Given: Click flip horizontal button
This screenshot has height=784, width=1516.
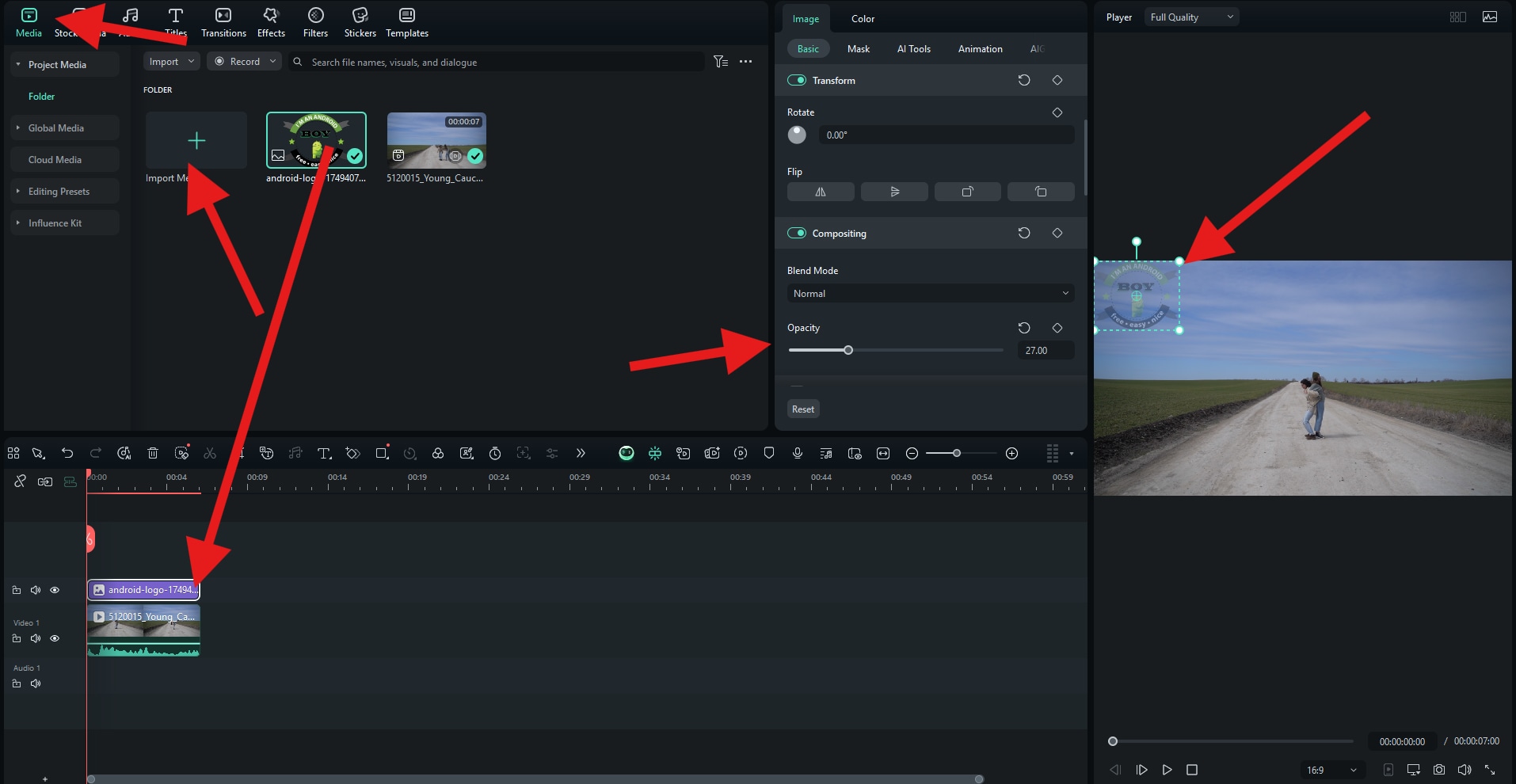Looking at the screenshot, I should click(x=821, y=192).
